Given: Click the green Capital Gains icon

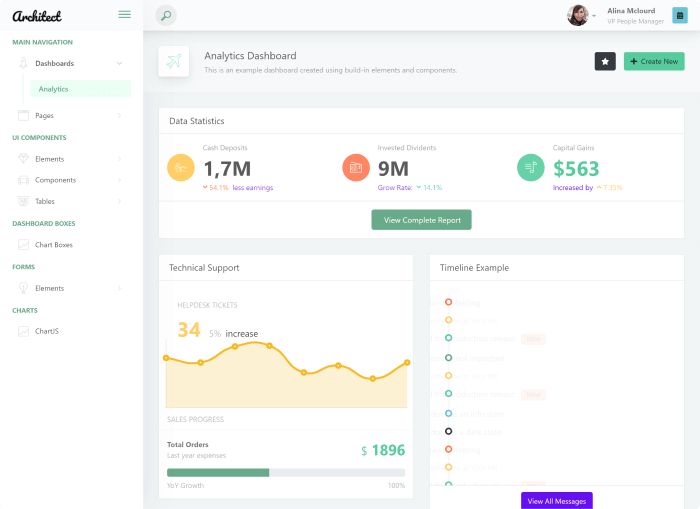Looking at the screenshot, I should click(531, 167).
